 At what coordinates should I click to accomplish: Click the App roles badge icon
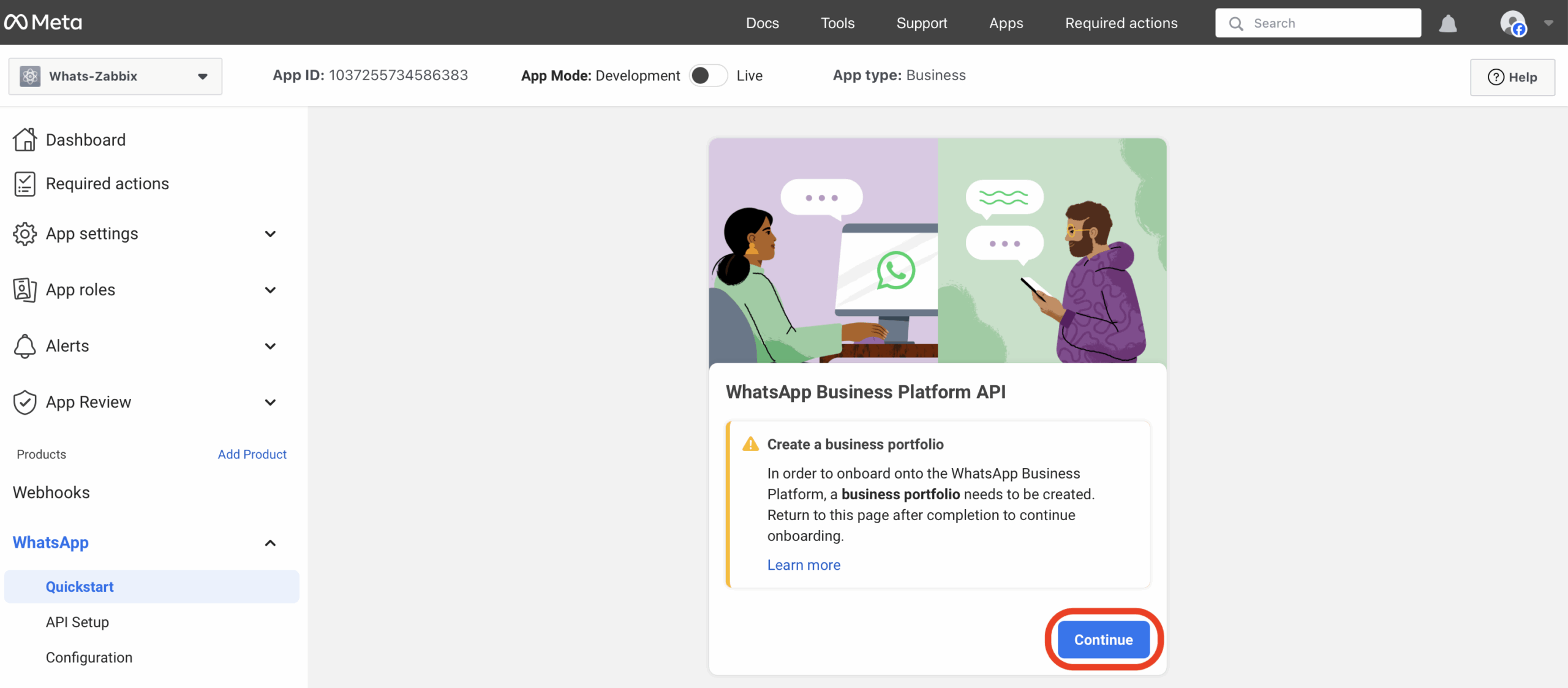coord(24,290)
